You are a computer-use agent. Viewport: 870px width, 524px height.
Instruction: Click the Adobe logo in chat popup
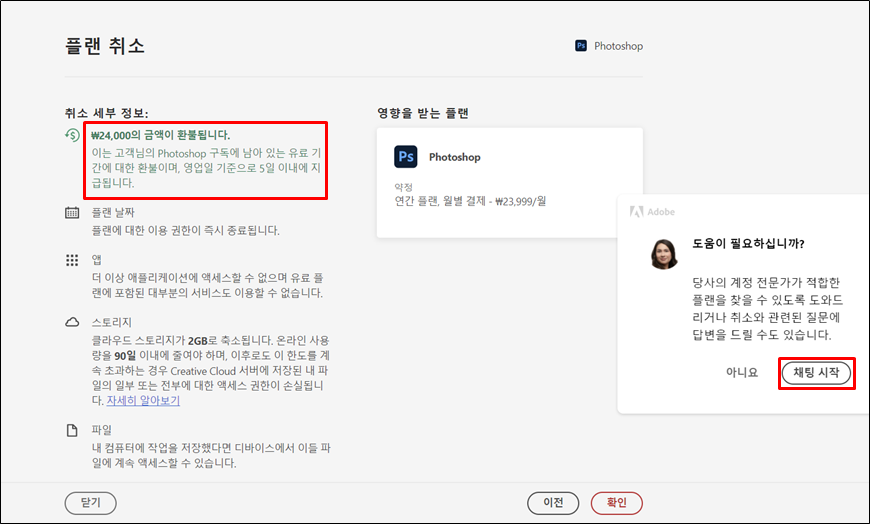tap(652, 211)
